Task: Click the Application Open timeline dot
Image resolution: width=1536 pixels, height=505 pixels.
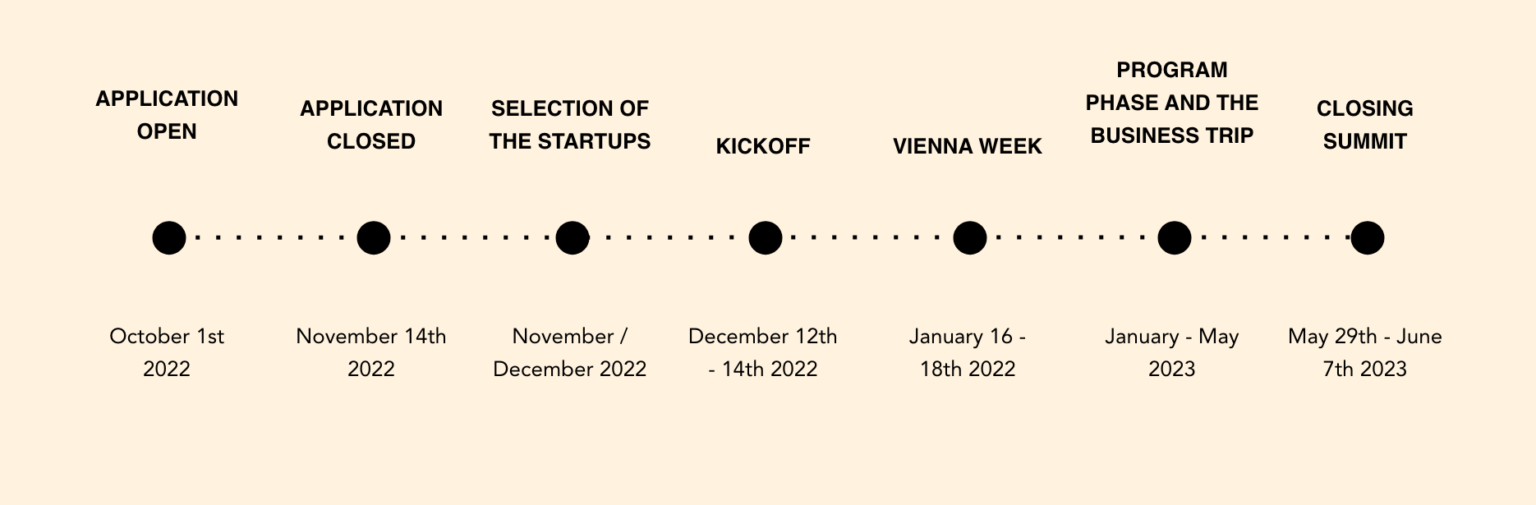Action: pos(169,238)
